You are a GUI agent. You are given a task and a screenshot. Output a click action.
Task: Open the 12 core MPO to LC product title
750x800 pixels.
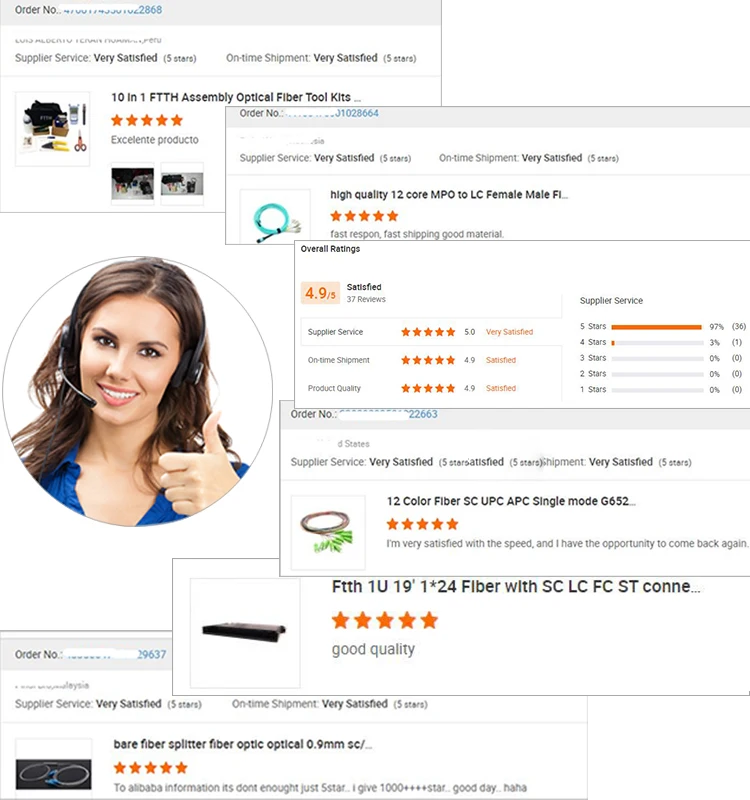point(449,194)
